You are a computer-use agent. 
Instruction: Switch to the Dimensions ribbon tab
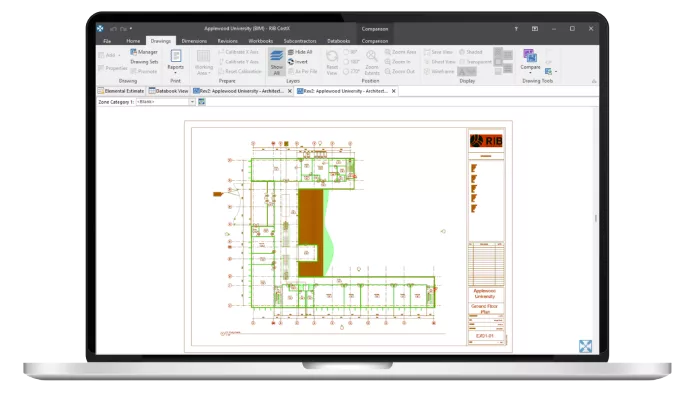(194, 41)
